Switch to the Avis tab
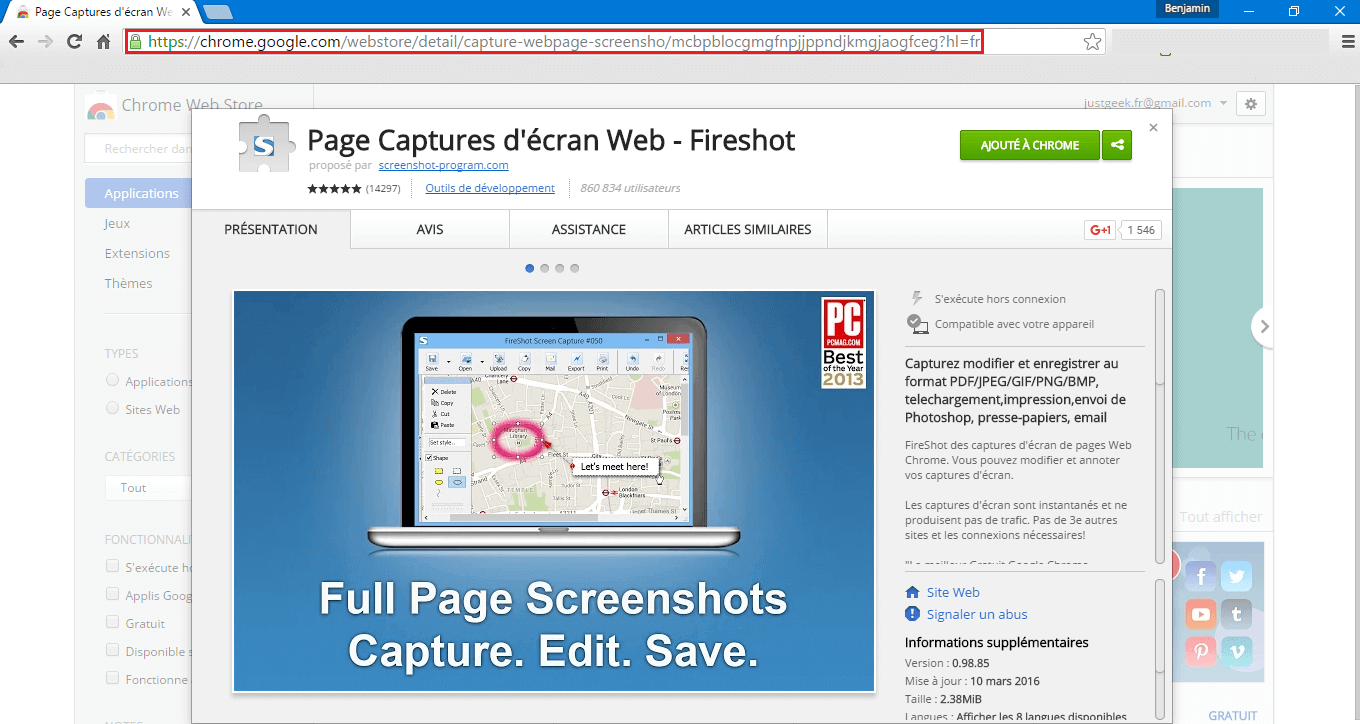The width and height of the screenshot is (1360, 724). tap(430, 229)
